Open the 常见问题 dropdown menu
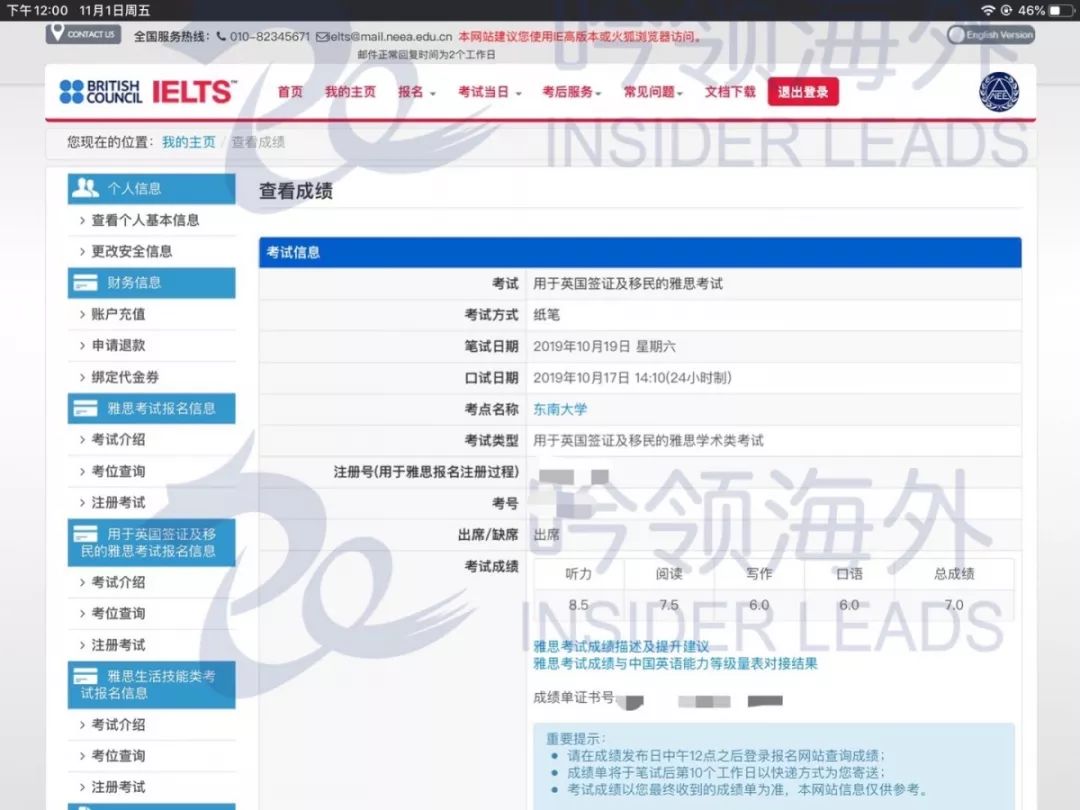 653,92
